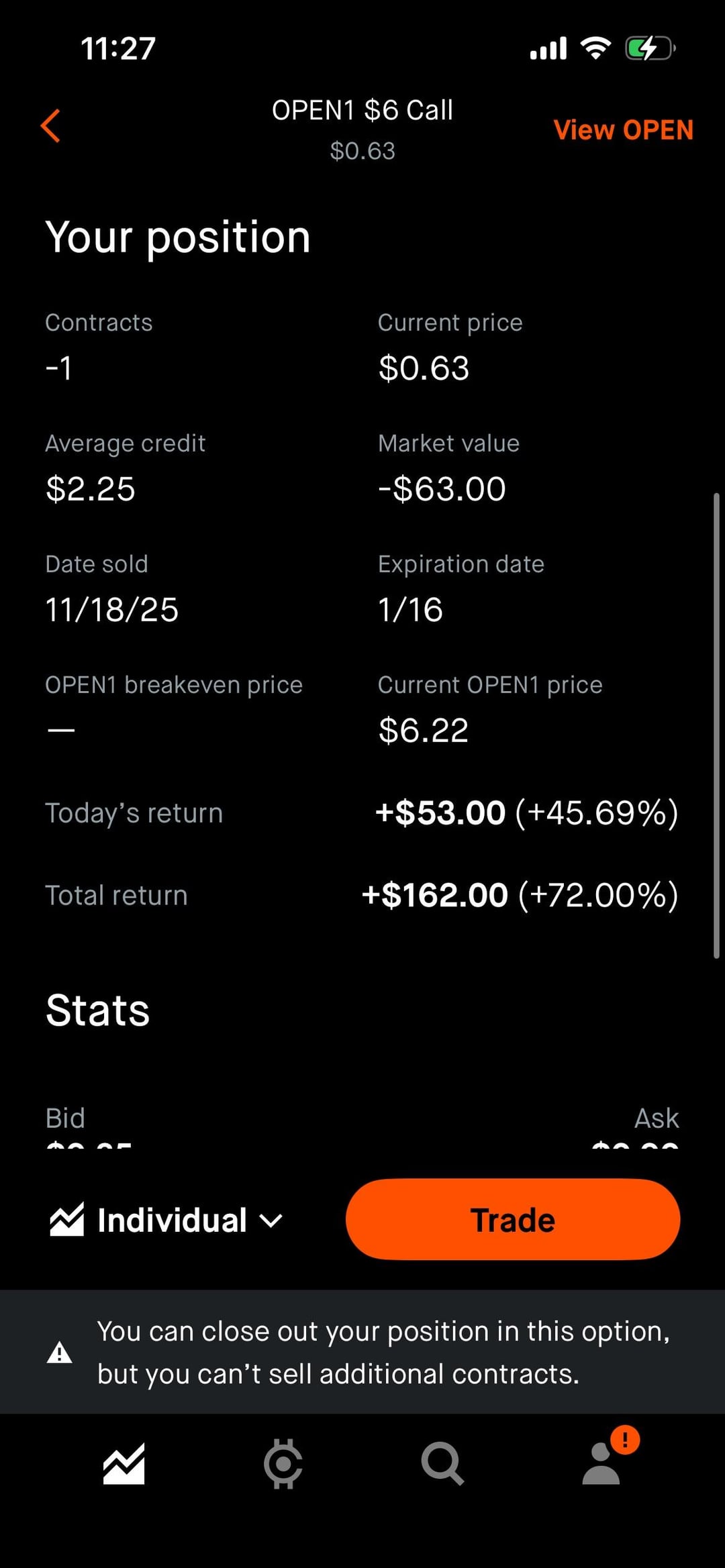Tap the OPEN1 $6 Call header title
The width and height of the screenshot is (725, 1568).
coord(362,110)
